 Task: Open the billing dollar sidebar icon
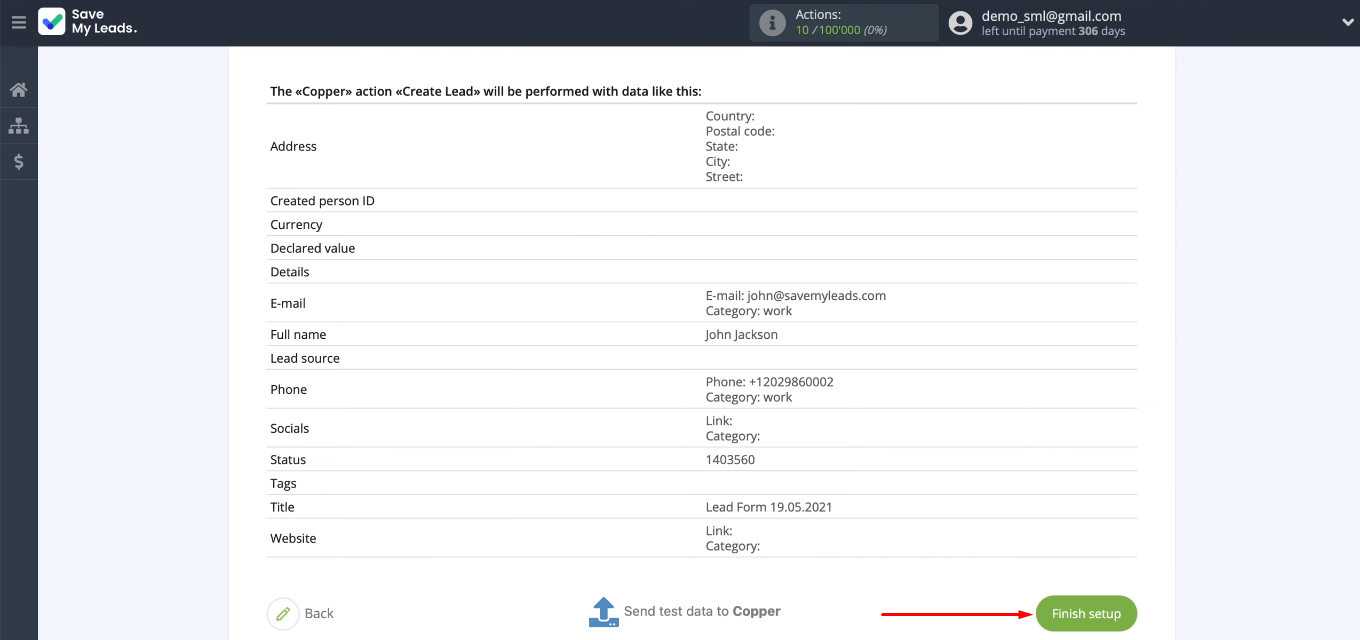click(18, 162)
